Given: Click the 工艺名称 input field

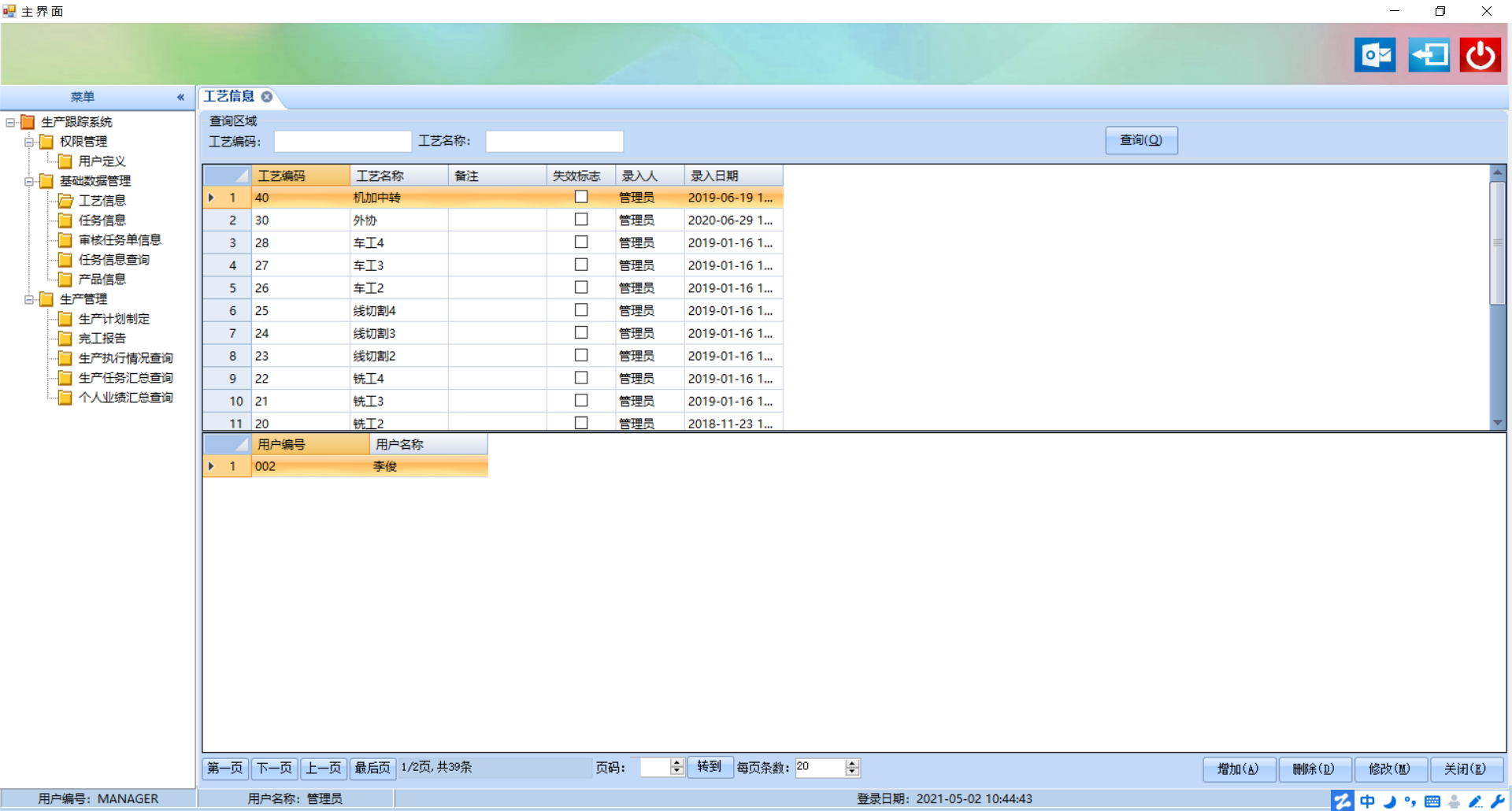Looking at the screenshot, I should pyautogui.click(x=554, y=141).
